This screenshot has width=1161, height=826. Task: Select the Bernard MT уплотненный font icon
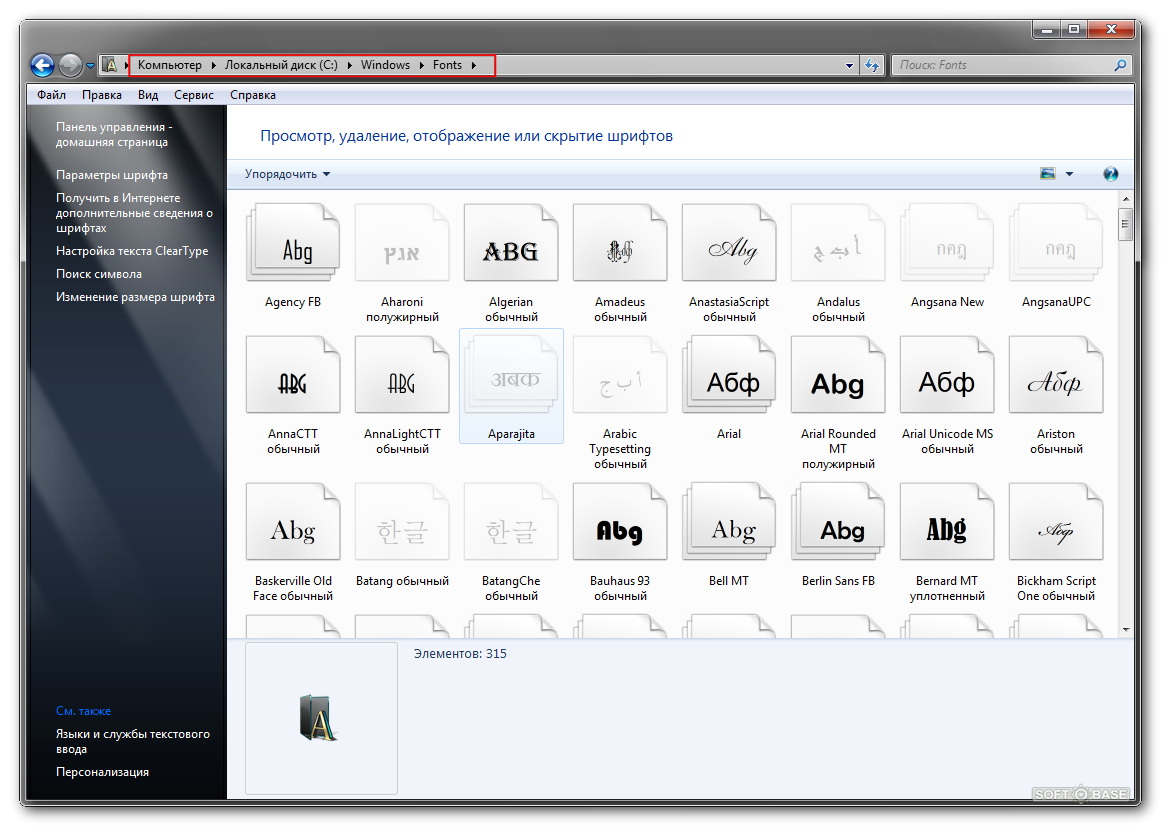(x=947, y=522)
